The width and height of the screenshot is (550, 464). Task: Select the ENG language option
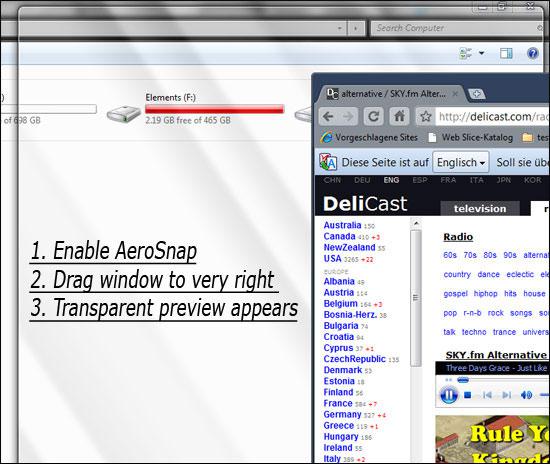391,180
